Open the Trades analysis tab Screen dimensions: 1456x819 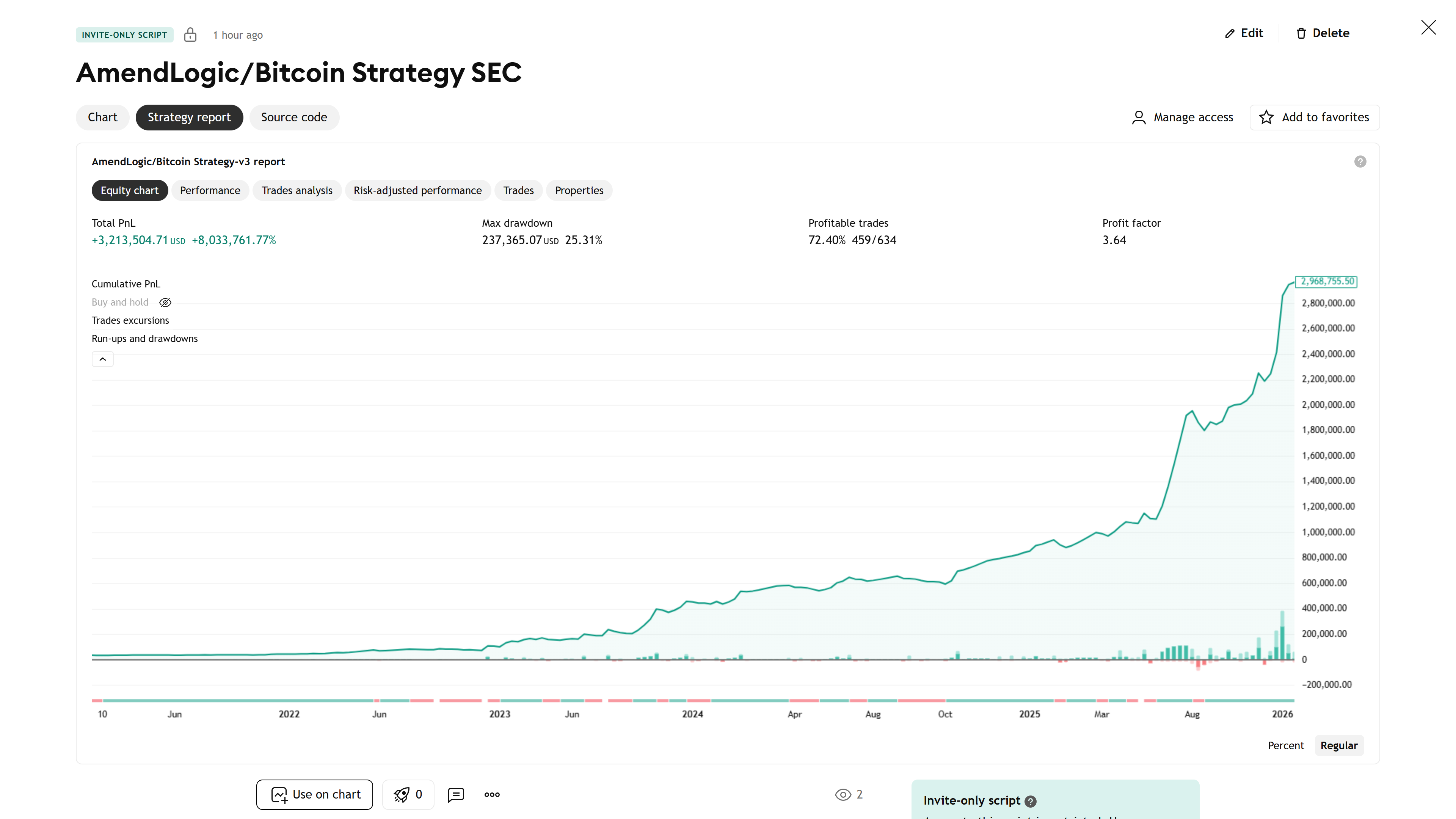tap(297, 190)
